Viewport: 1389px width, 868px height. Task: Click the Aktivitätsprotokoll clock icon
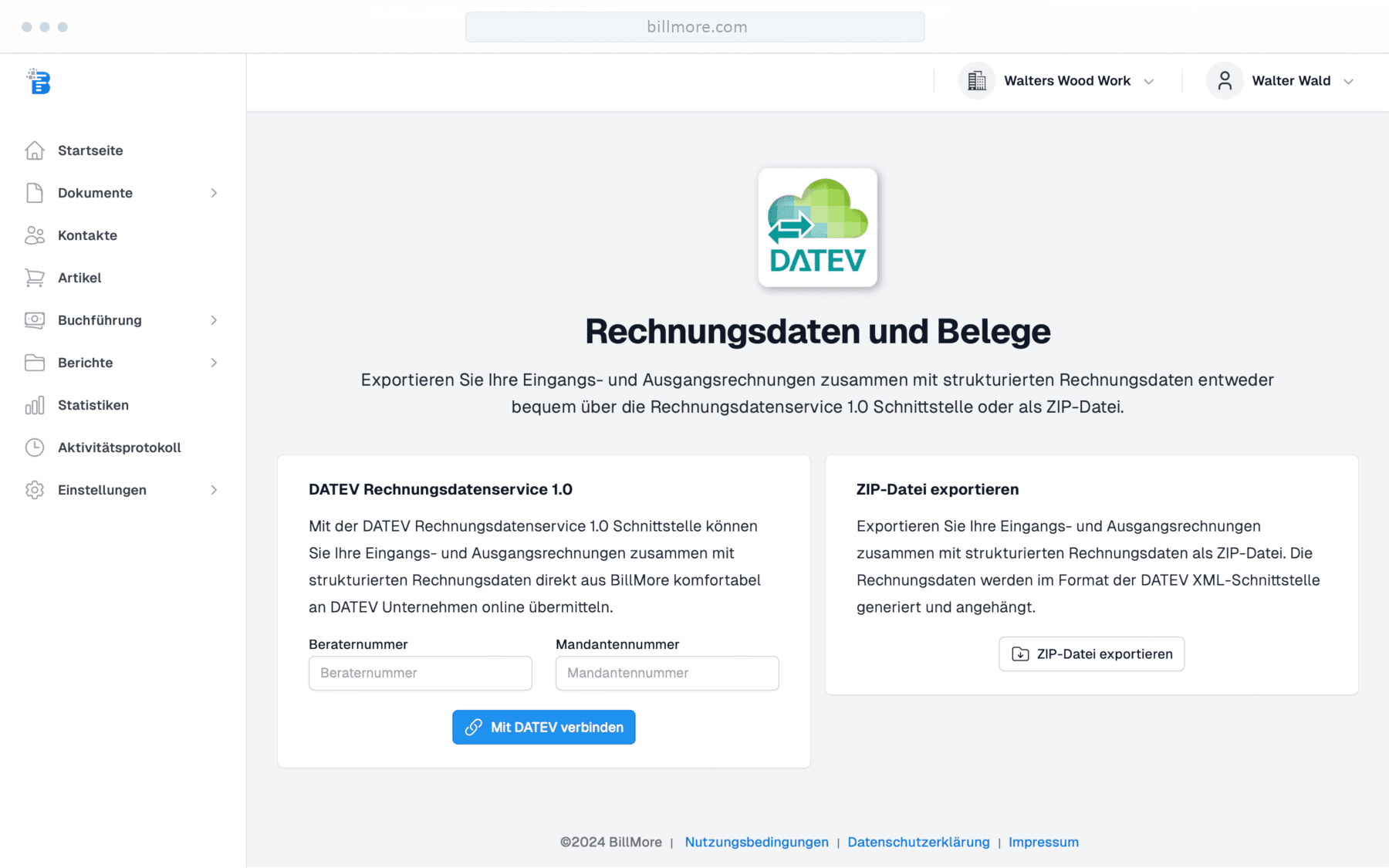tap(35, 448)
